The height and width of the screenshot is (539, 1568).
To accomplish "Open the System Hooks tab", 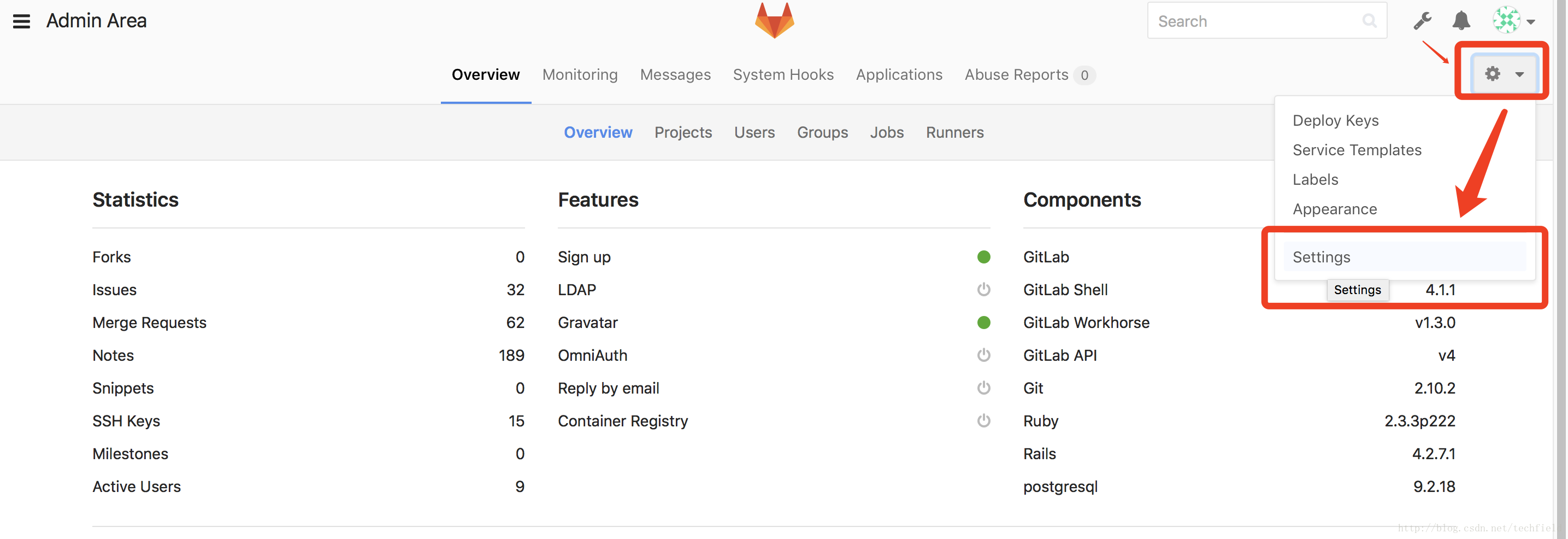I will tap(783, 75).
